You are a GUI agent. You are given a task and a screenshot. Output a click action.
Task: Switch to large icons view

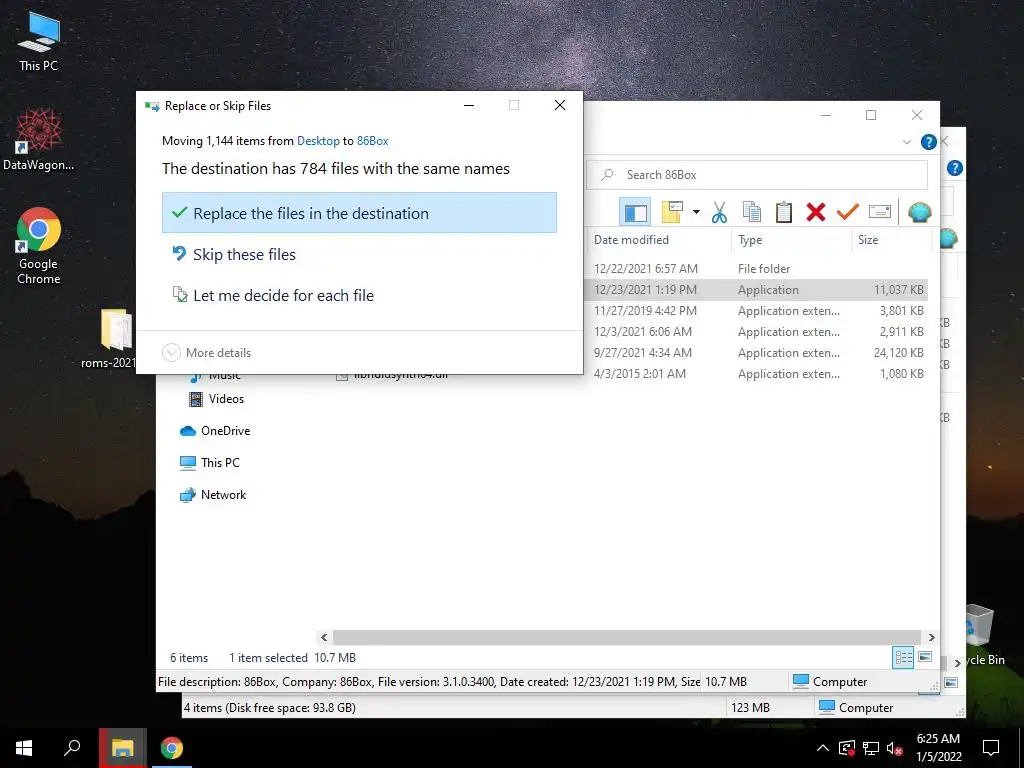pyautogui.click(x=925, y=657)
